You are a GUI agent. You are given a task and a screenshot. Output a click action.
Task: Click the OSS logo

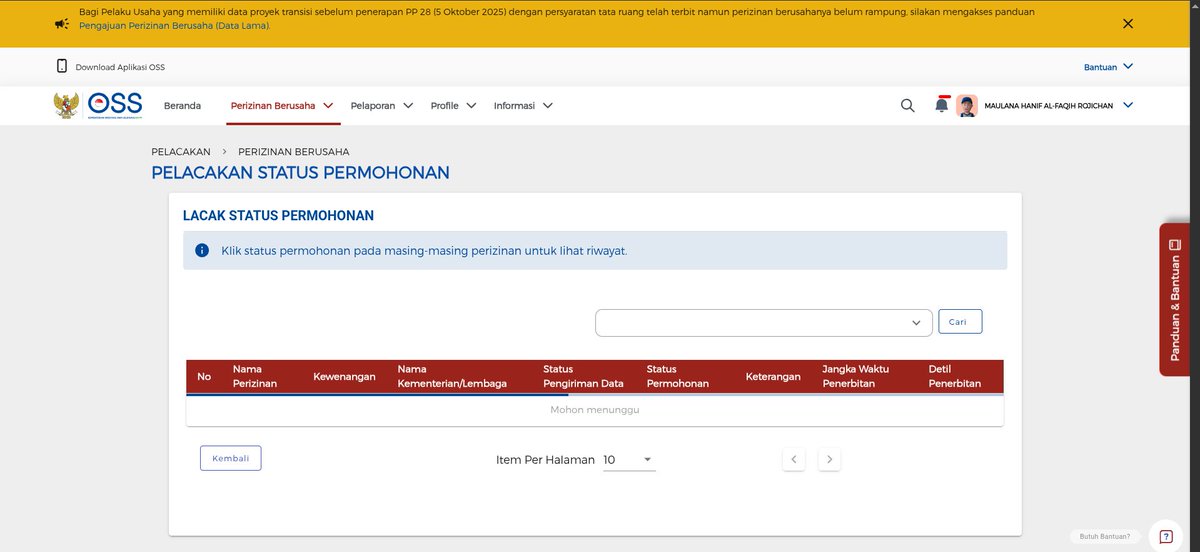tap(115, 105)
